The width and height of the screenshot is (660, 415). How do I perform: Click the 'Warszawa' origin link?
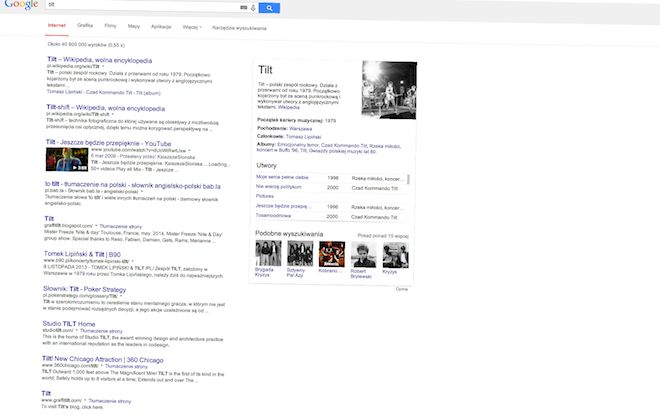coord(301,128)
